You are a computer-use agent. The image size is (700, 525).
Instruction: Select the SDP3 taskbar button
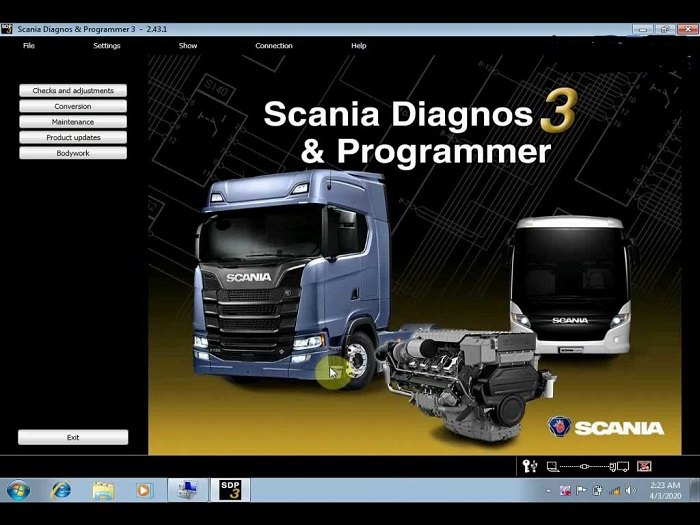[230, 490]
